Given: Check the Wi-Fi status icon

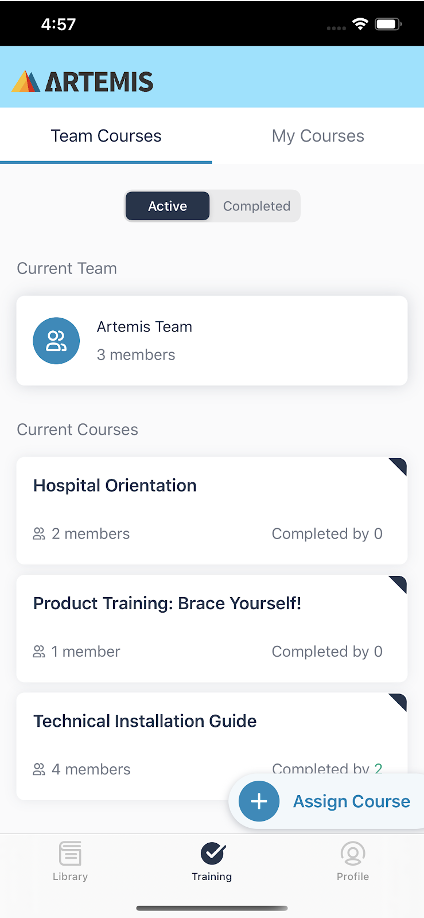Looking at the screenshot, I should click(x=360, y=25).
